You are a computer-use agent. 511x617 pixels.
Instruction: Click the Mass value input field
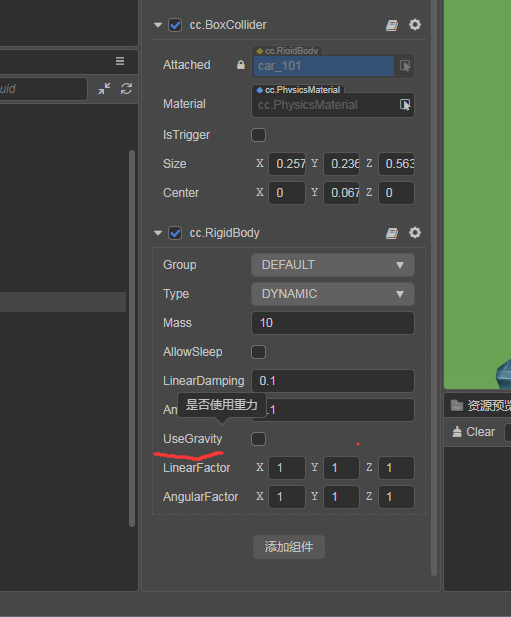pos(333,323)
